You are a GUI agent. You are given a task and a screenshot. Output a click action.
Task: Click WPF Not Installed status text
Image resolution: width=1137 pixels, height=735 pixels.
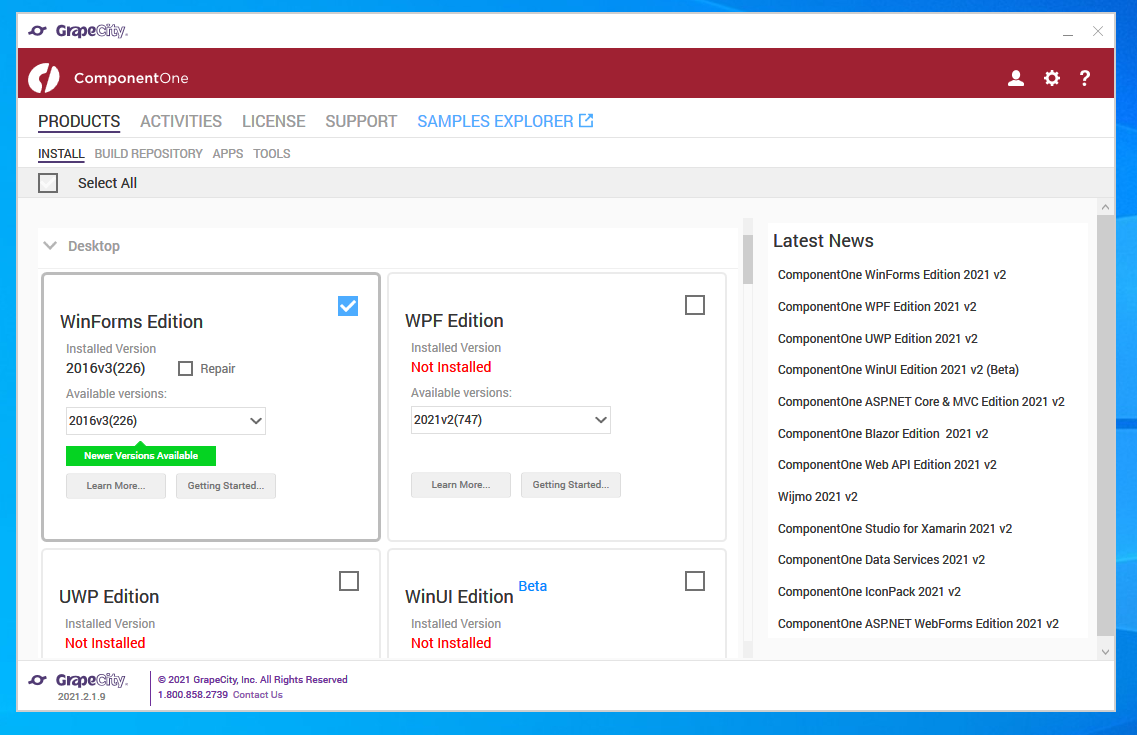point(451,367)
